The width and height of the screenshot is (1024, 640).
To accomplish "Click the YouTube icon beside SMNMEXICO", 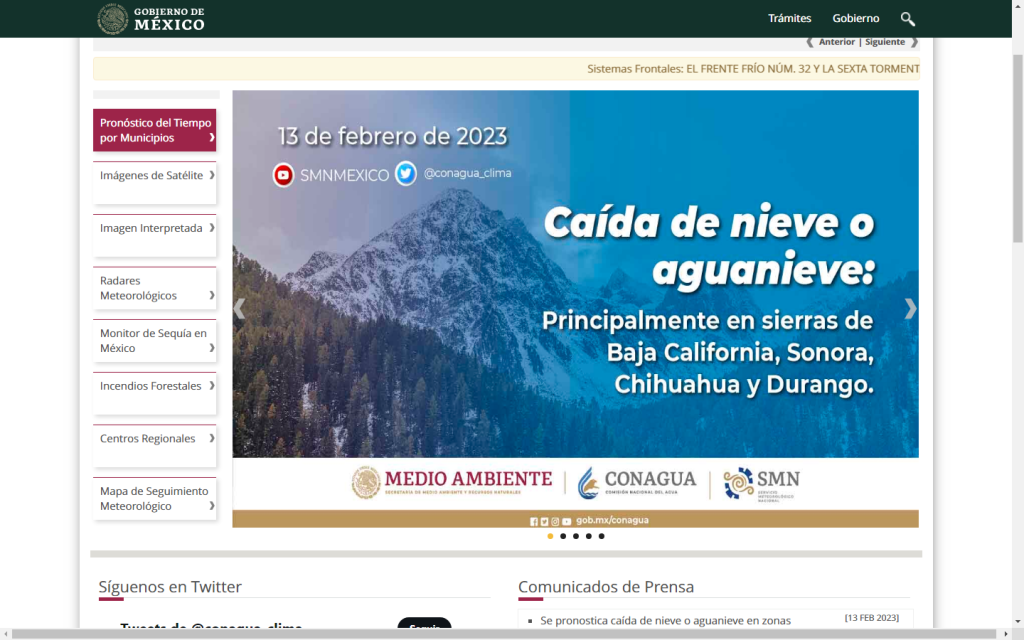I will tap(284, 175).
